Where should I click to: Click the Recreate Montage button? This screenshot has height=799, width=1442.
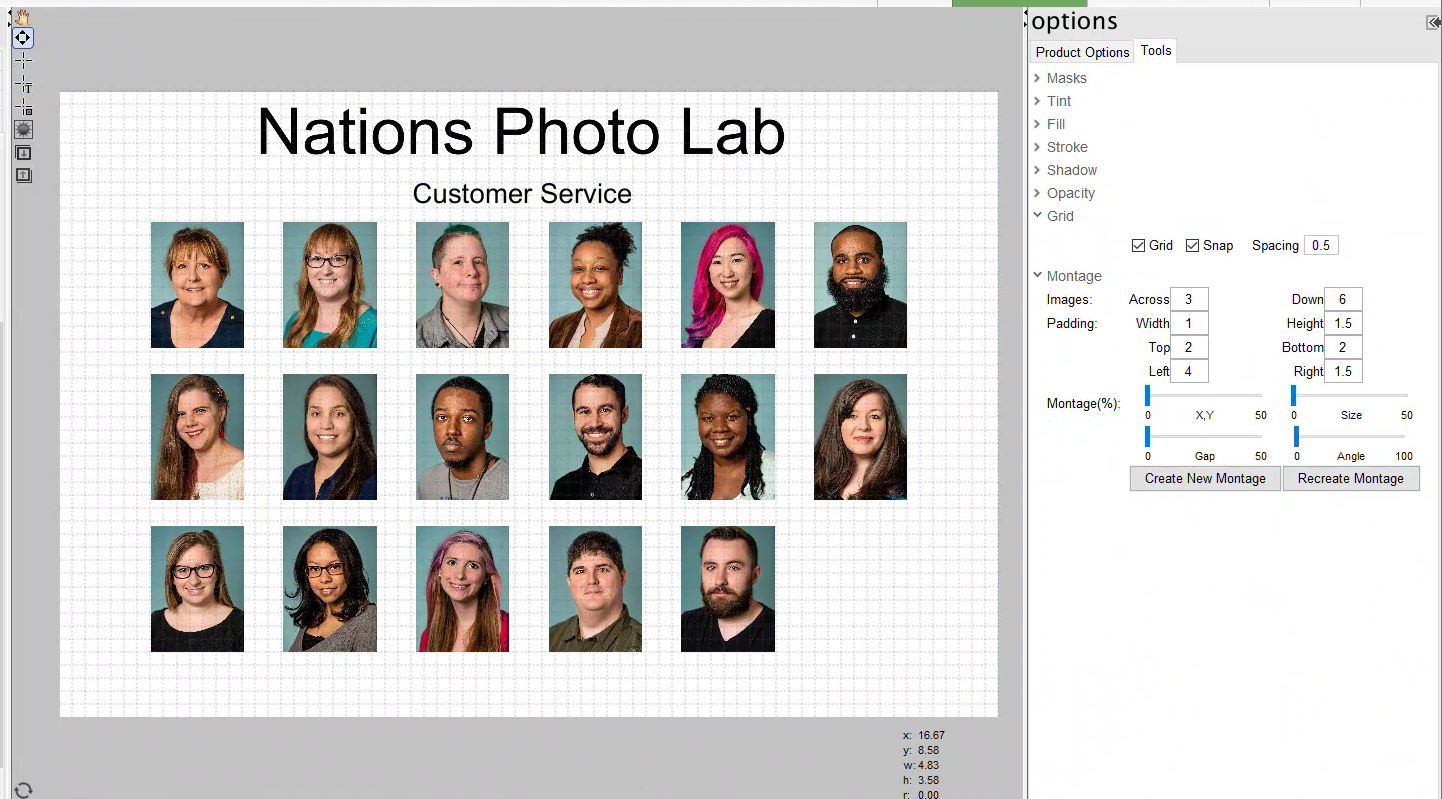coord(1351,478)
